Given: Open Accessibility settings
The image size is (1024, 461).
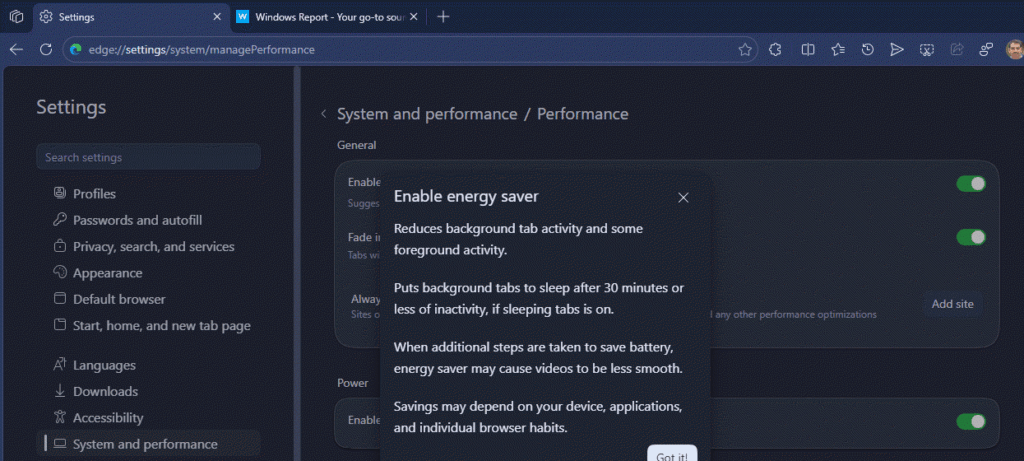Looking at the screenshot, I should click(107, 417).
